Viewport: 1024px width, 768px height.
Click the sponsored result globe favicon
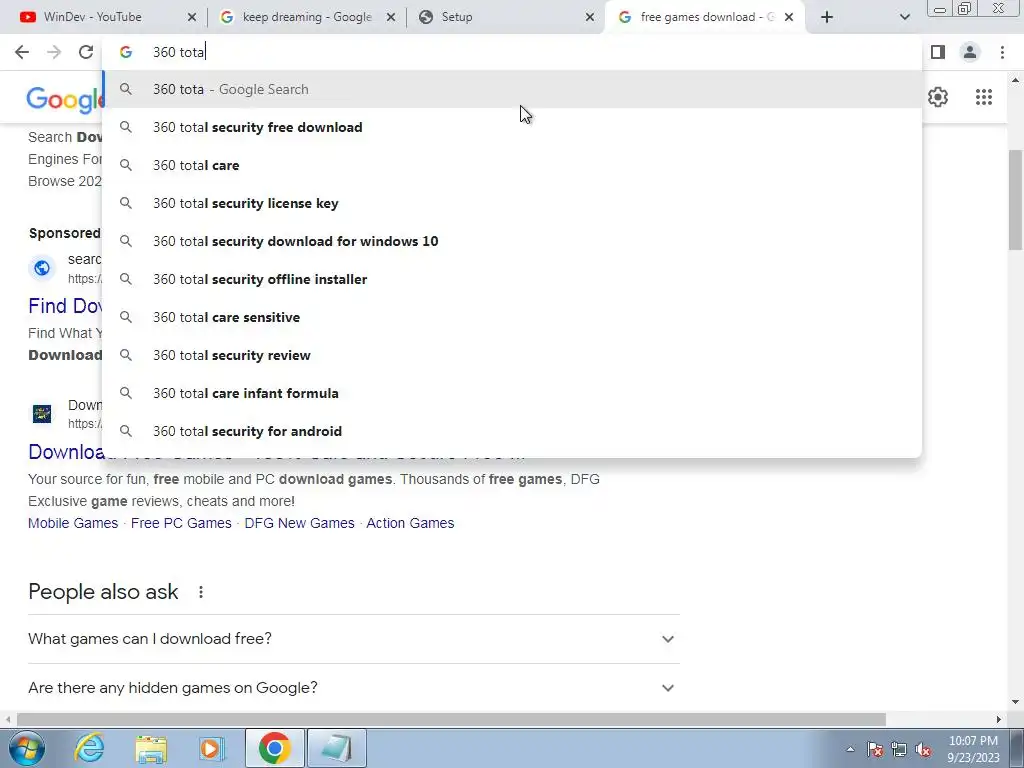pos(42,268)
